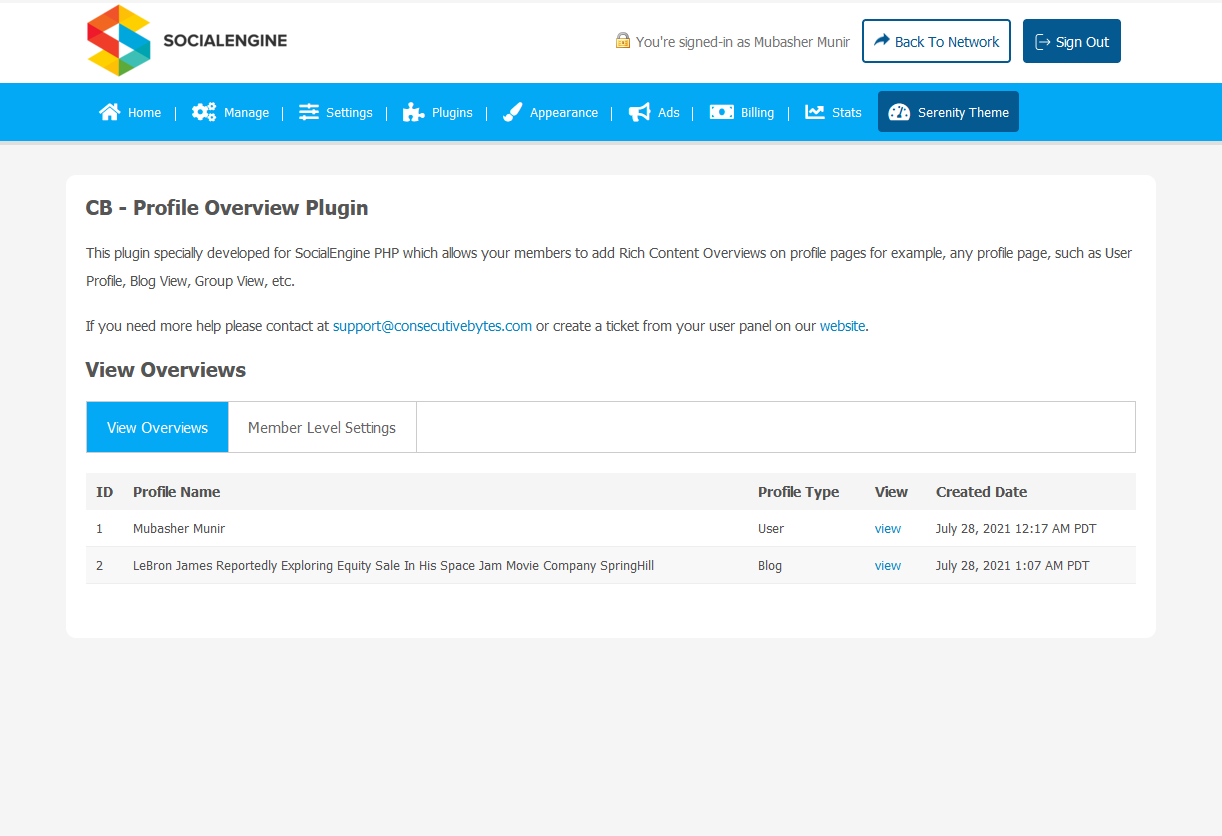Open the Serenity Theme menu

[948, 112]
